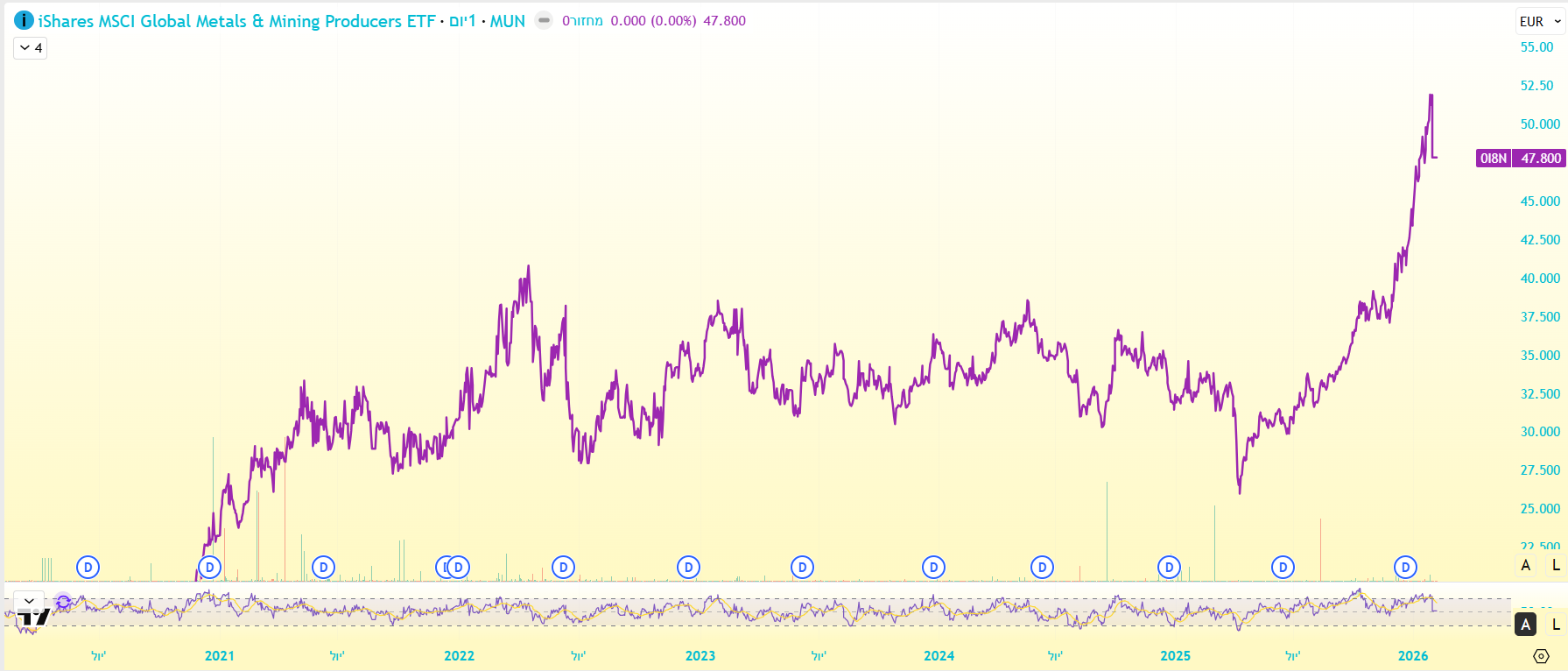Click the iShares MSCI Global Metals & Mining title
This screenshot has height=671, width=1568.
pyautogui.click(x=236, y=21)
